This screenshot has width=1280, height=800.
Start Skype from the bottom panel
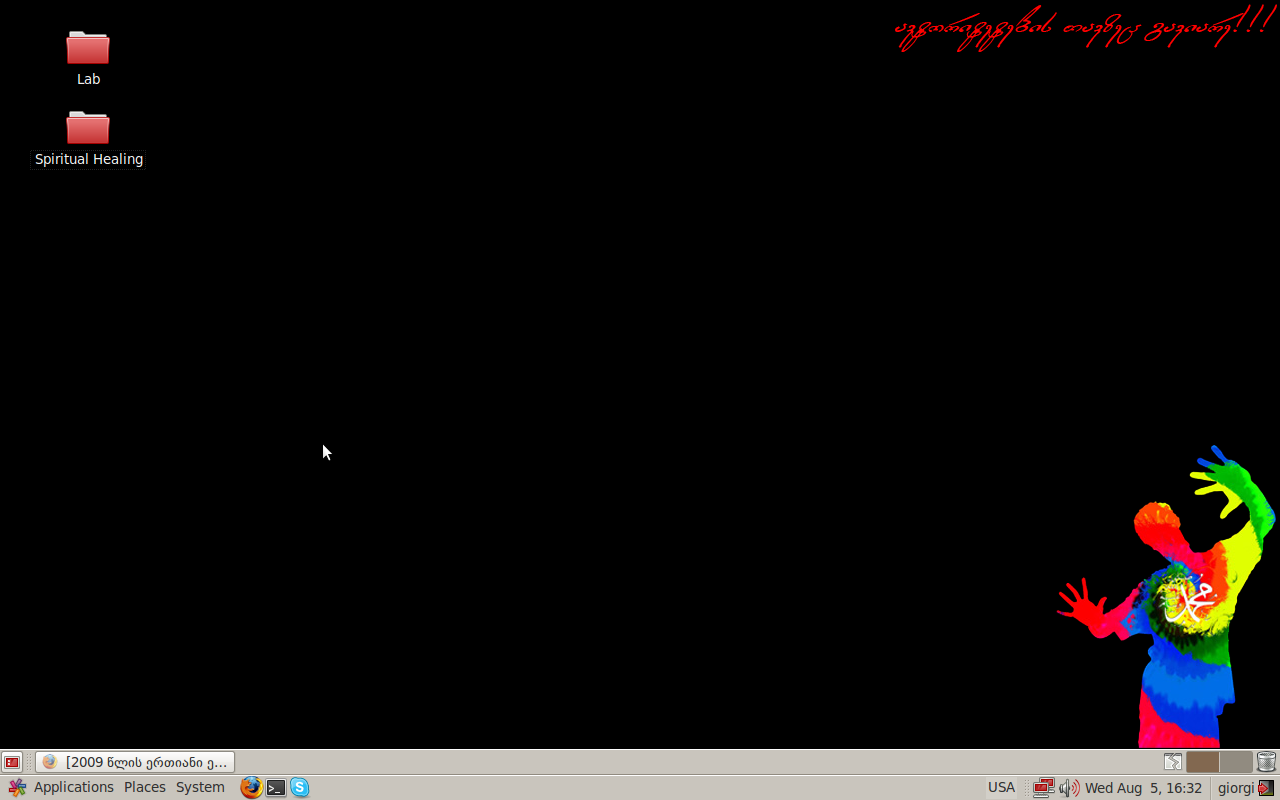[x=299, y=787]
